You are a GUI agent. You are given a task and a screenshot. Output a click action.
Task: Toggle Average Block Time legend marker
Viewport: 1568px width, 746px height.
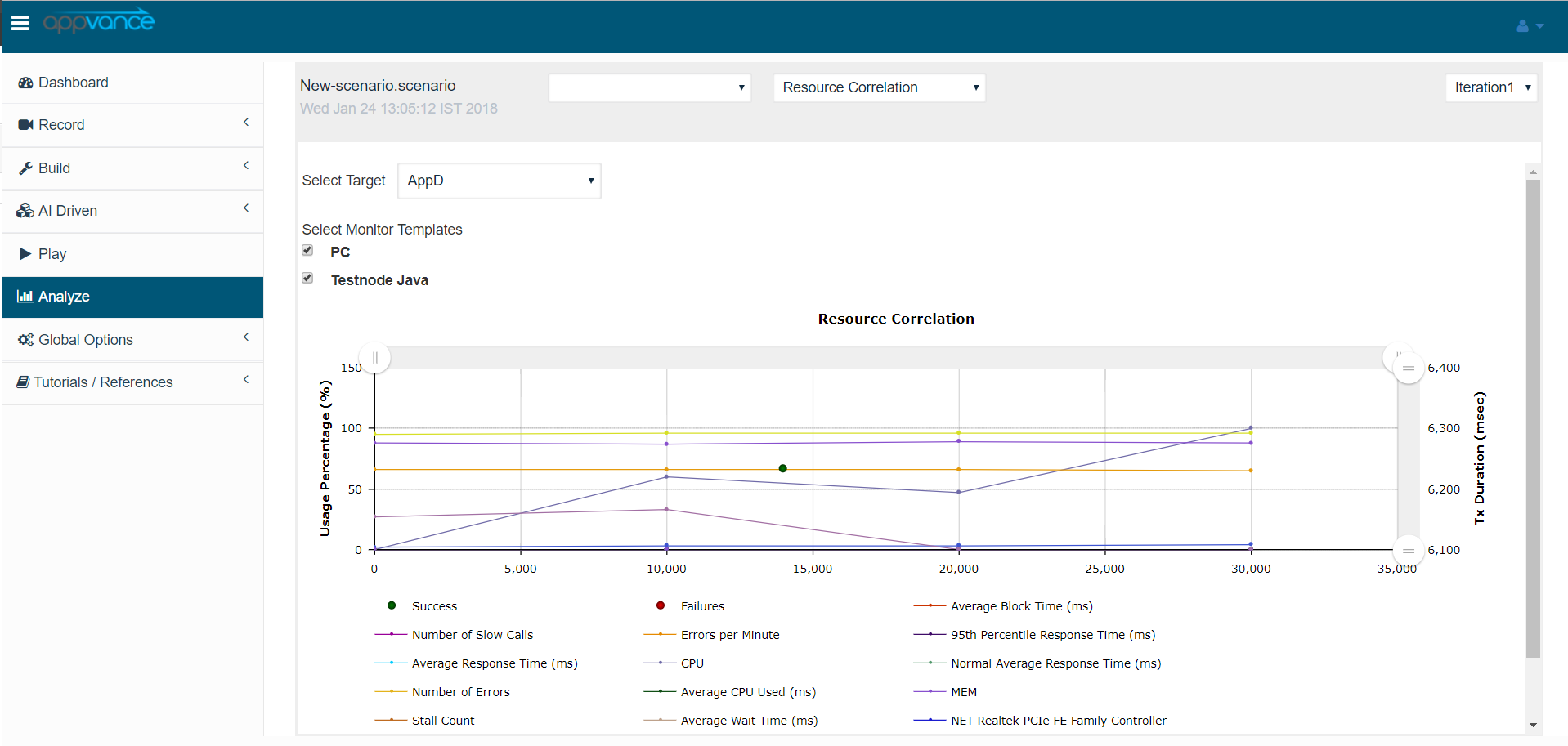[930, 605]
